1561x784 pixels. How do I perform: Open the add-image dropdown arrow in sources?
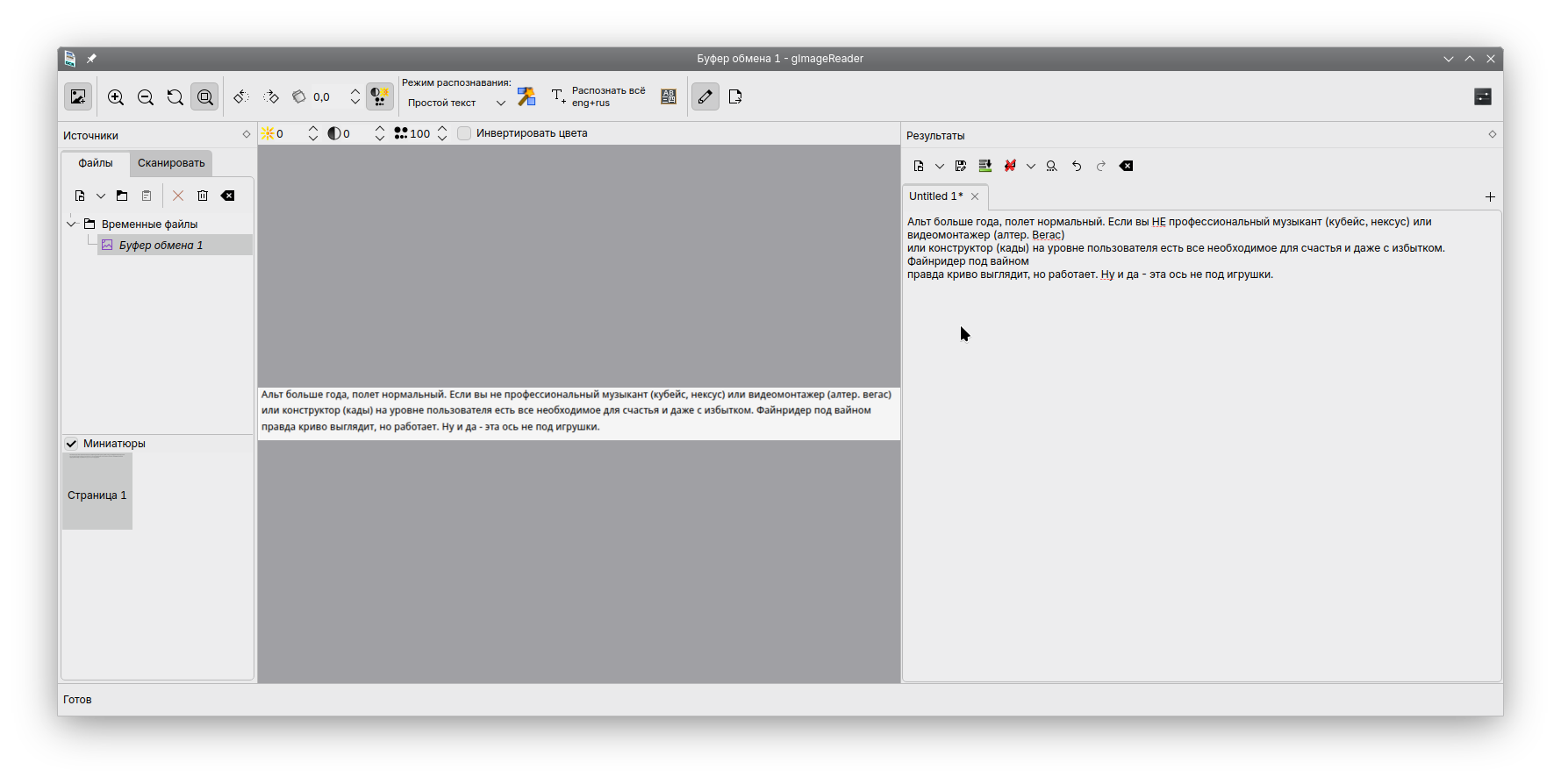click(101, 196)
